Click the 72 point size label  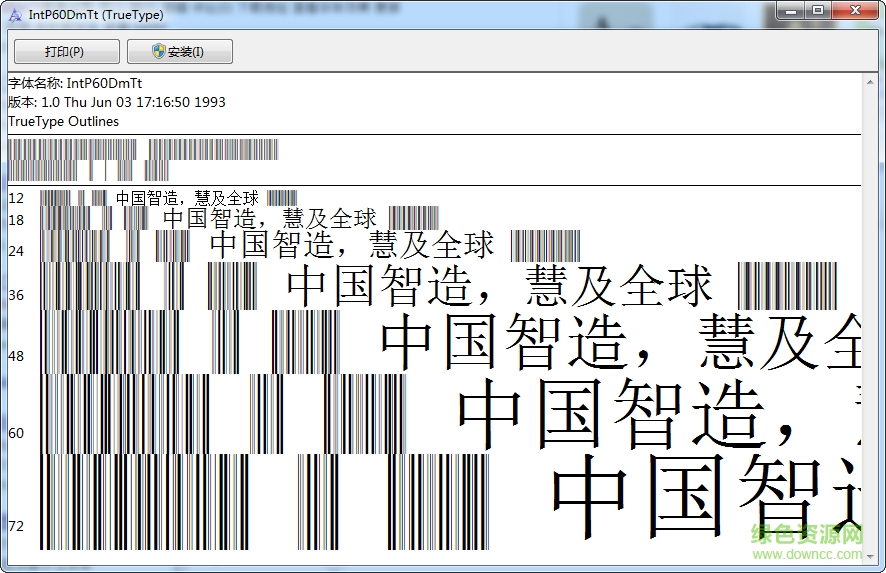pyautogui.click(x=16, y=526)
